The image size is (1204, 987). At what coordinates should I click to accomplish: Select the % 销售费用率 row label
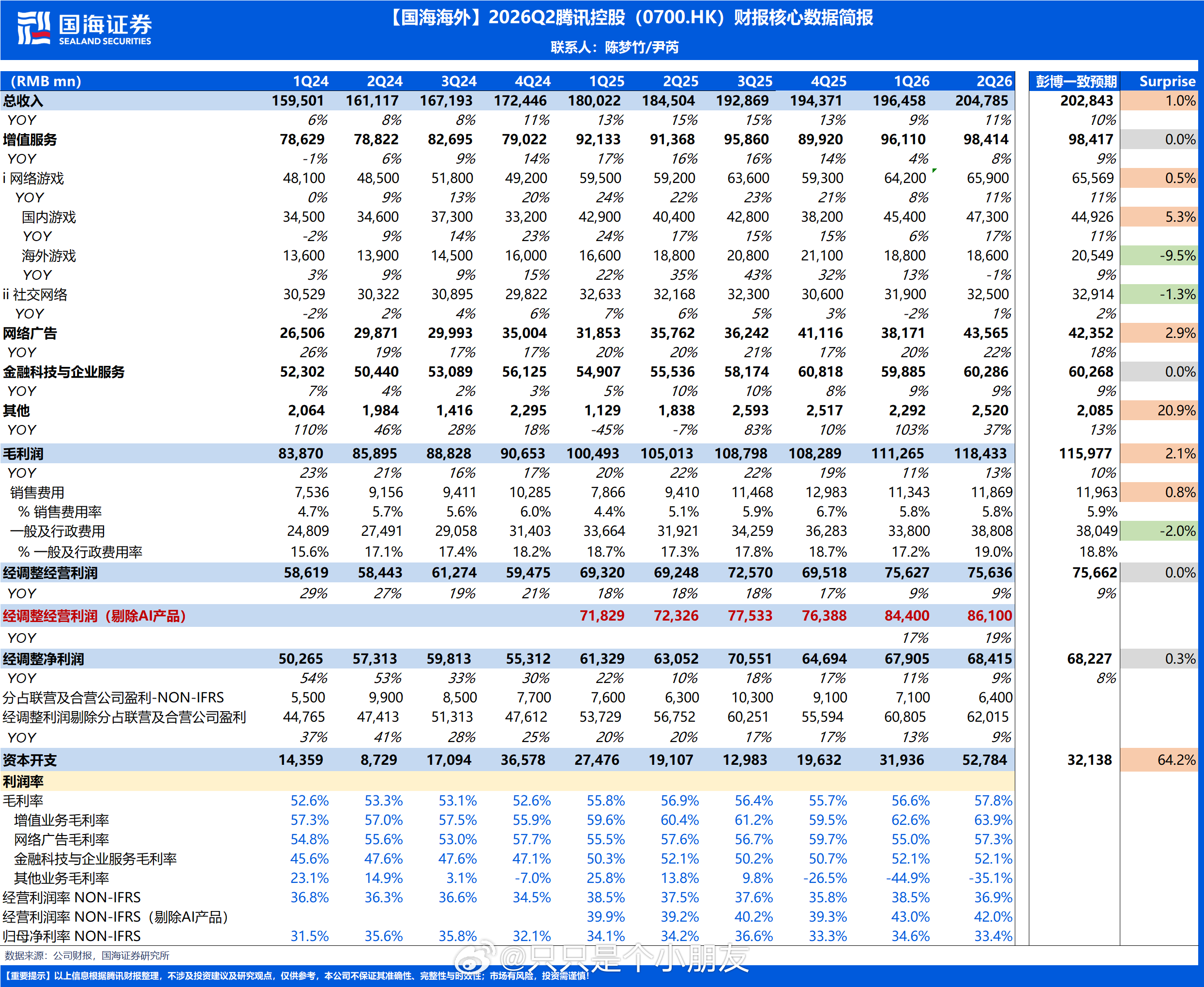pos(60,512)
